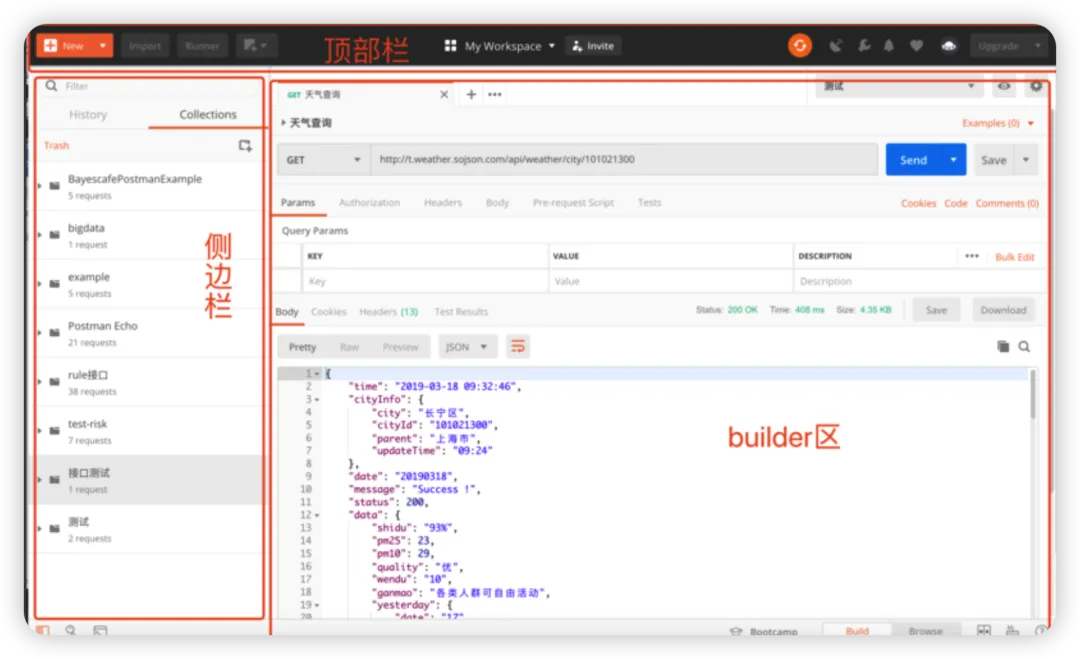Switch to the Tests tab
The height and width of the screenshot is (659, 1080).
tap(649, 202)
